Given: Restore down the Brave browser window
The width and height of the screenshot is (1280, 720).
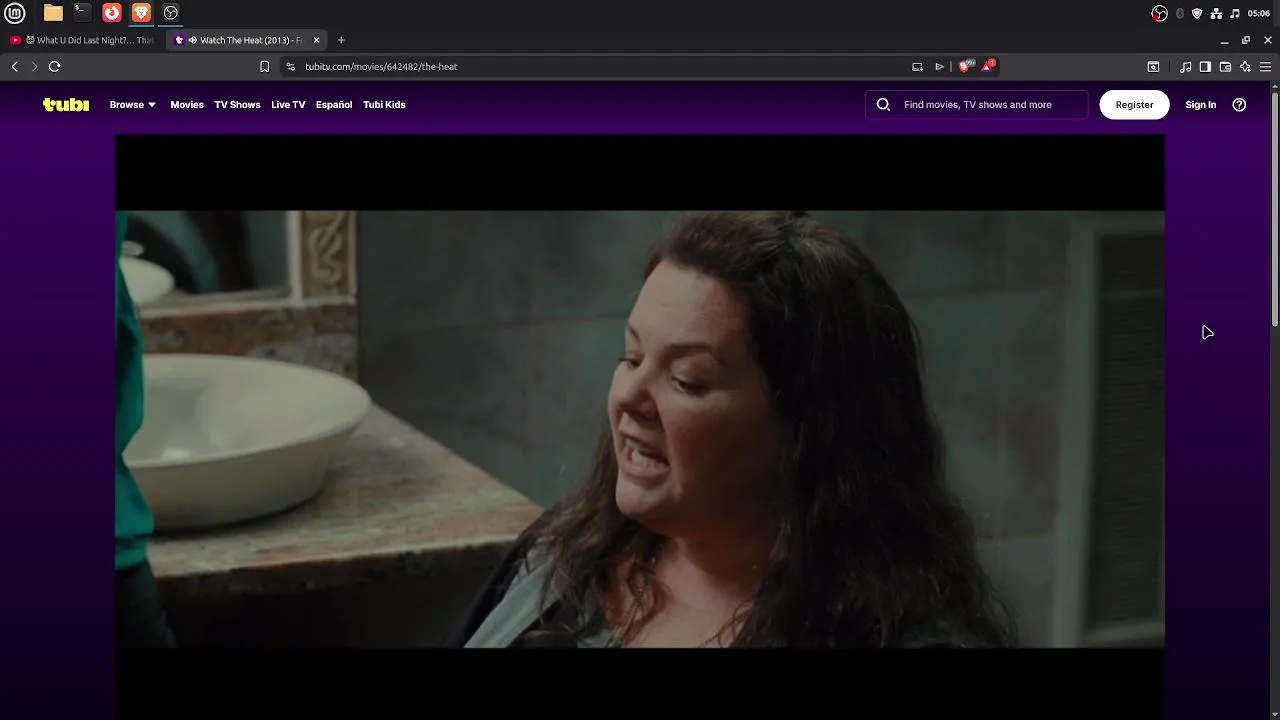Looking at the screenshot, I should (x=1246, y=40).
